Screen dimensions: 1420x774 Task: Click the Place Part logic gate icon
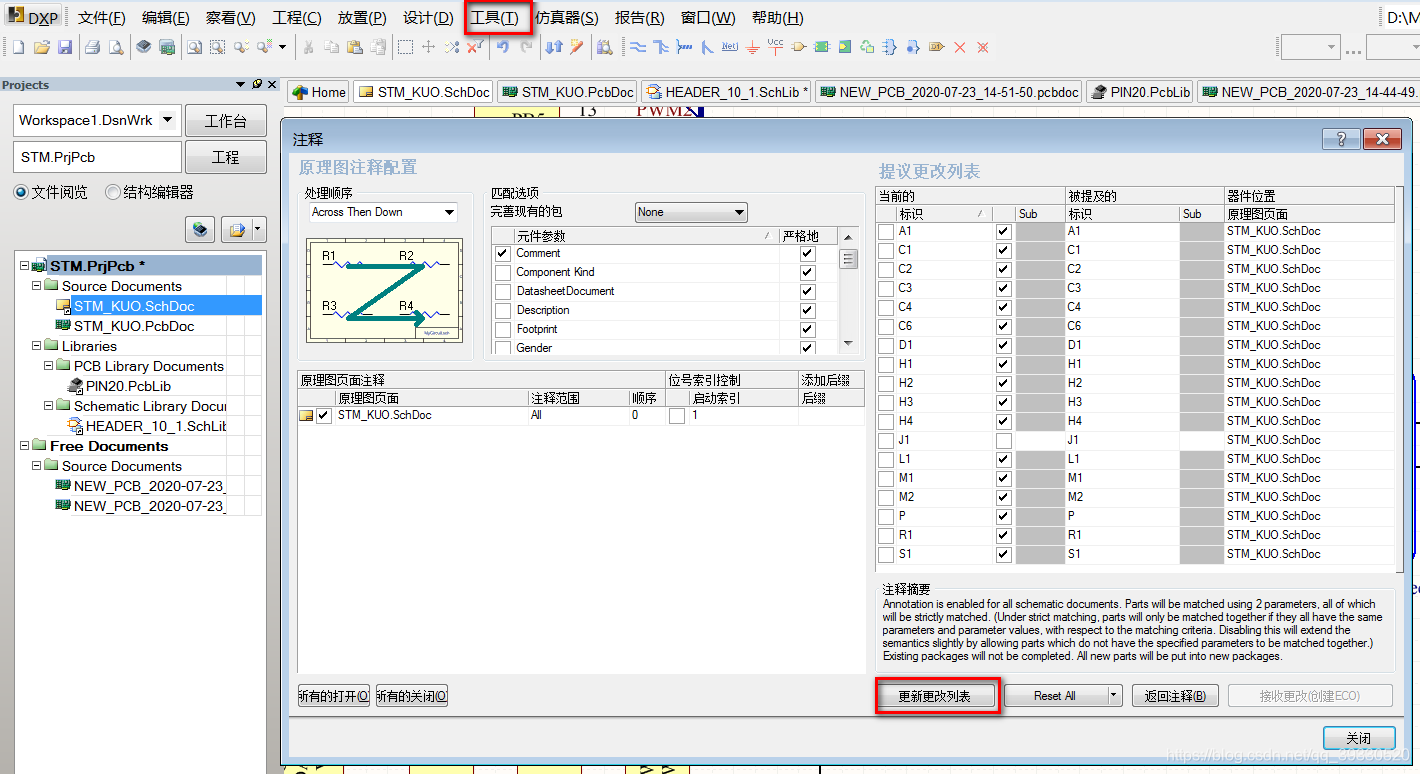(798, 47)
